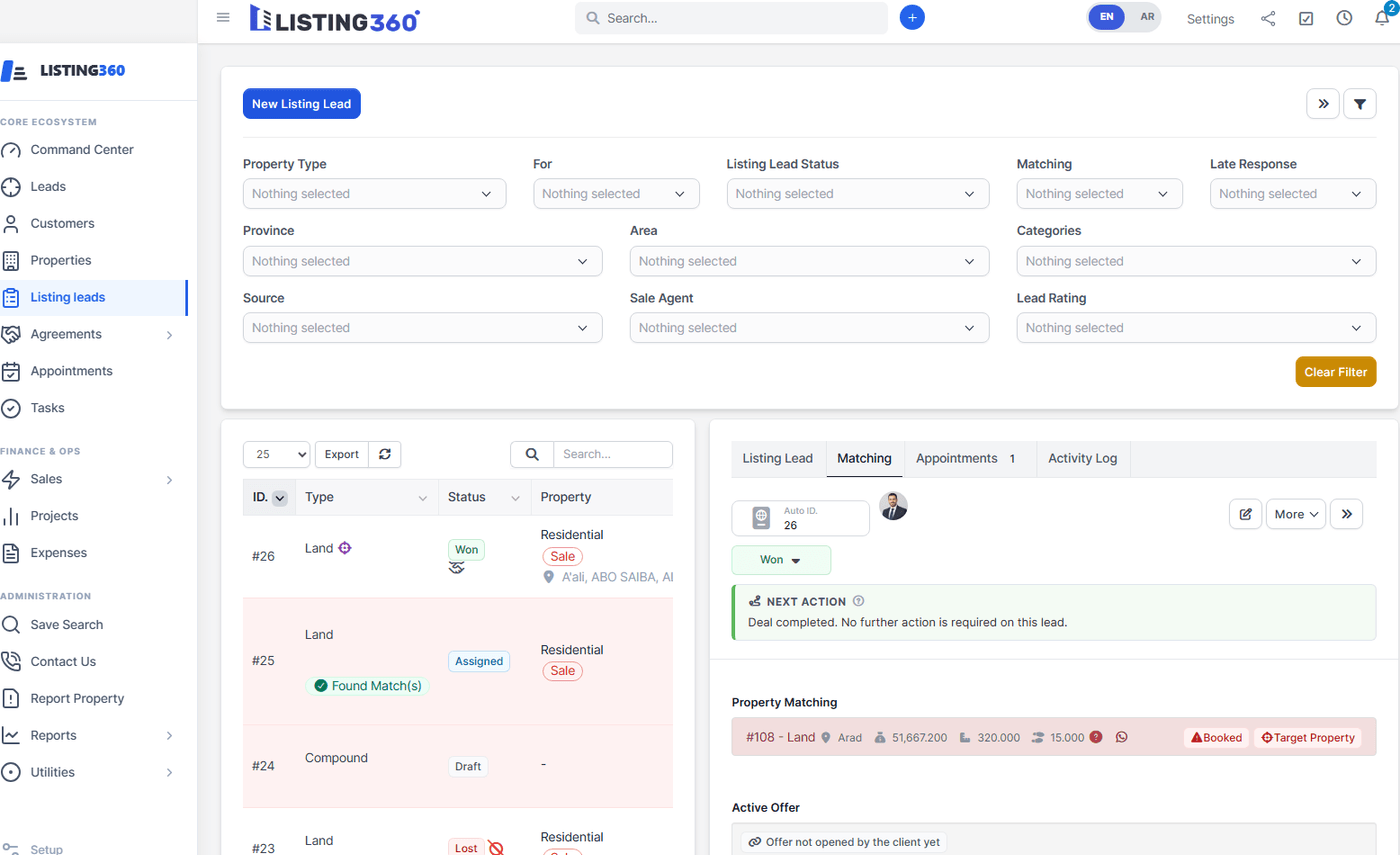1400x855 pixels.
Task: Open the Property Type dropdown
Action: coord(374,194)
